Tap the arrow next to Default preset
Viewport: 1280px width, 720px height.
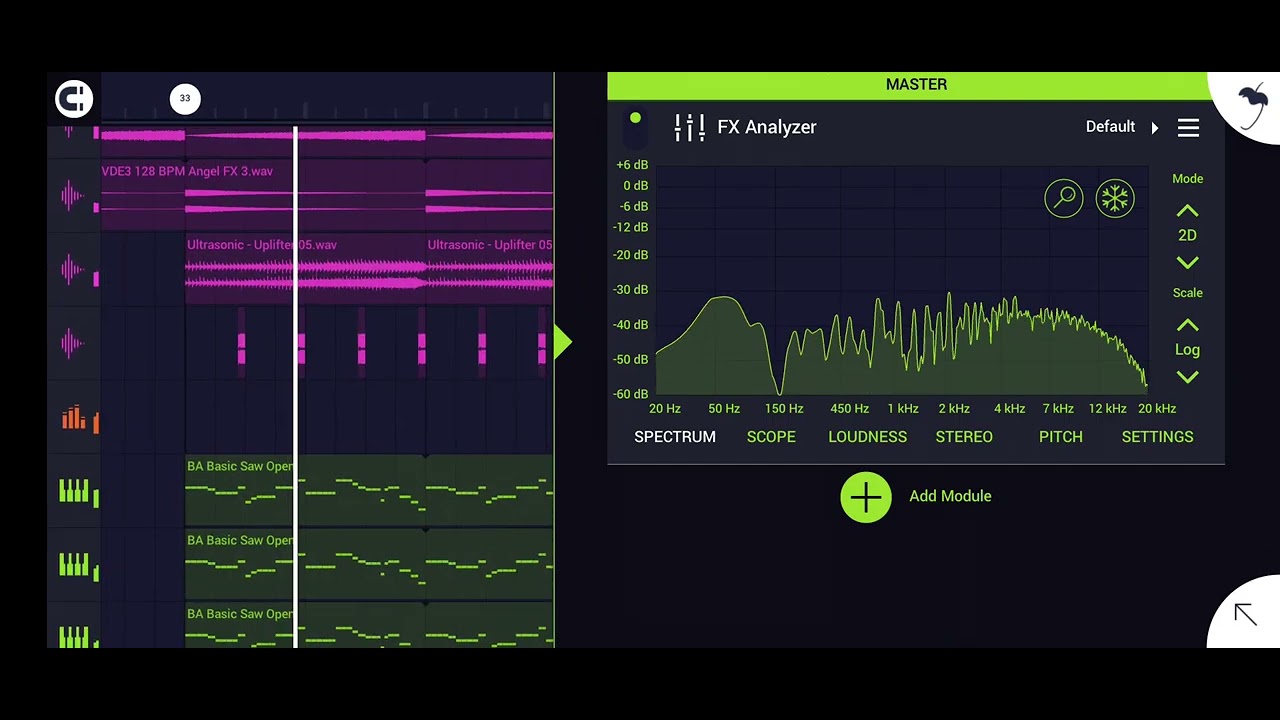1155,128
